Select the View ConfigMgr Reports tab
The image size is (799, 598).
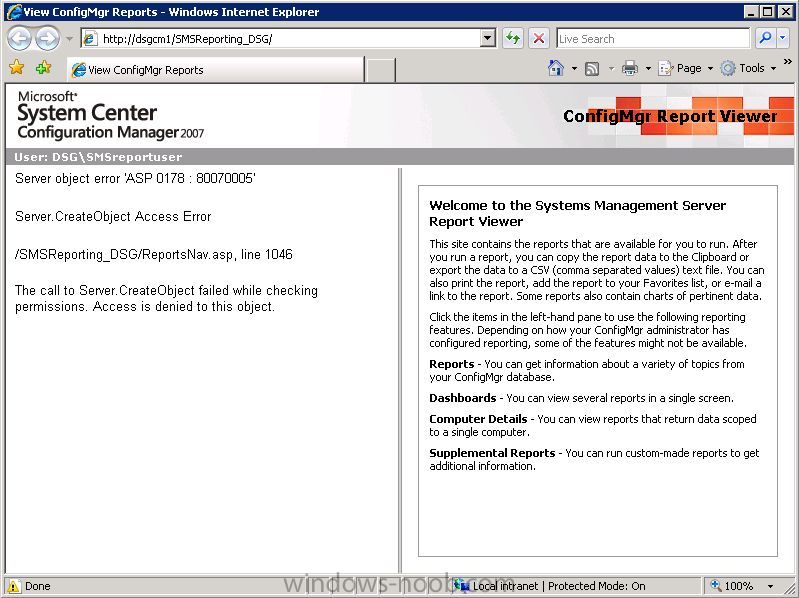pyautogui.click(x=216, y=70)
